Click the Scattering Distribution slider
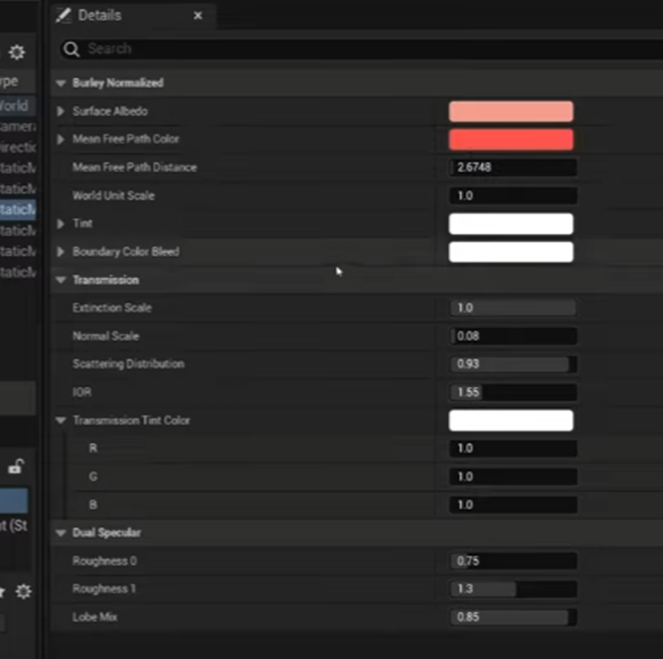 tap(513, 364)
